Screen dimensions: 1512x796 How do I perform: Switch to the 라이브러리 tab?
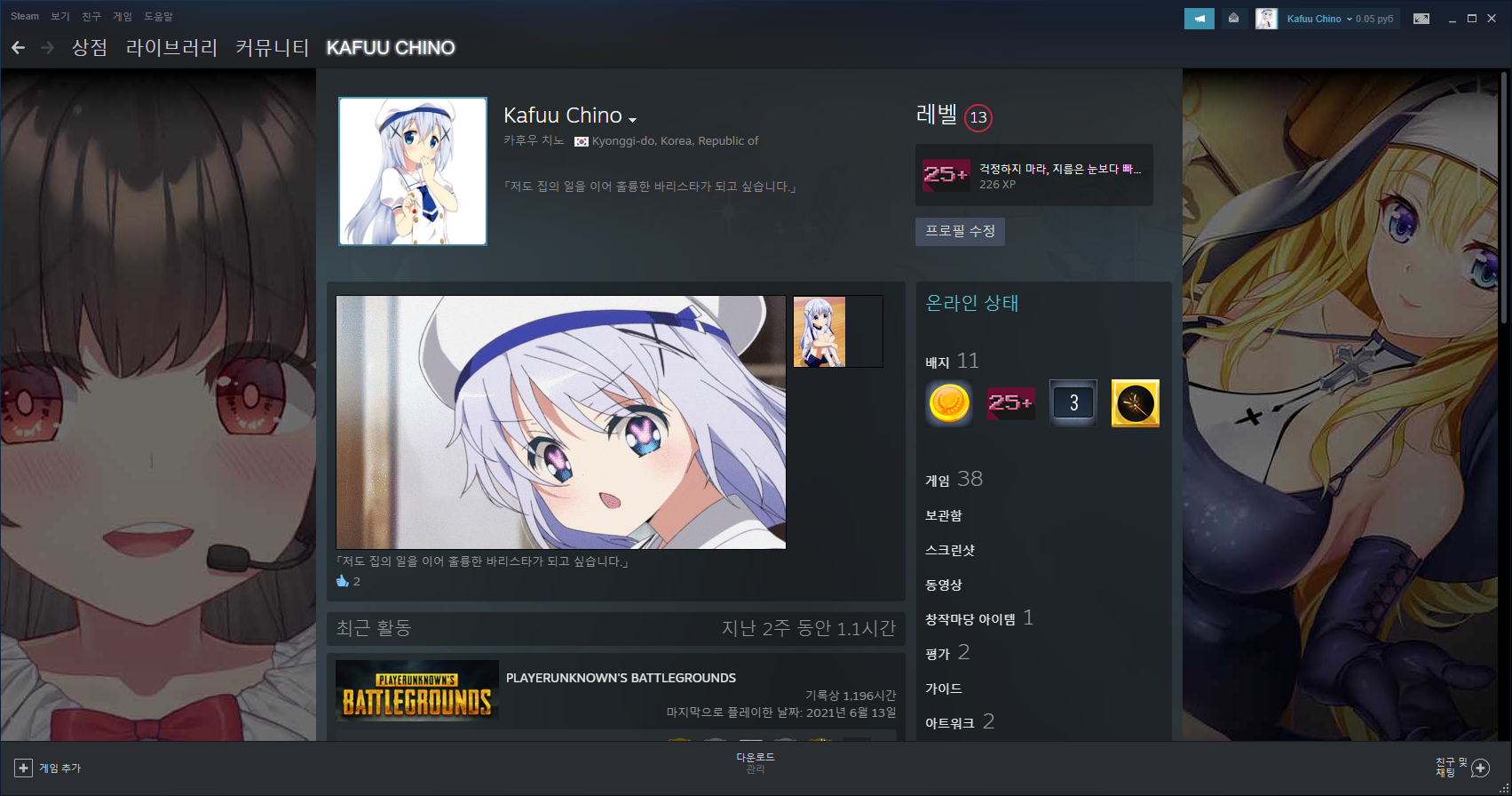tap(172, 48)
